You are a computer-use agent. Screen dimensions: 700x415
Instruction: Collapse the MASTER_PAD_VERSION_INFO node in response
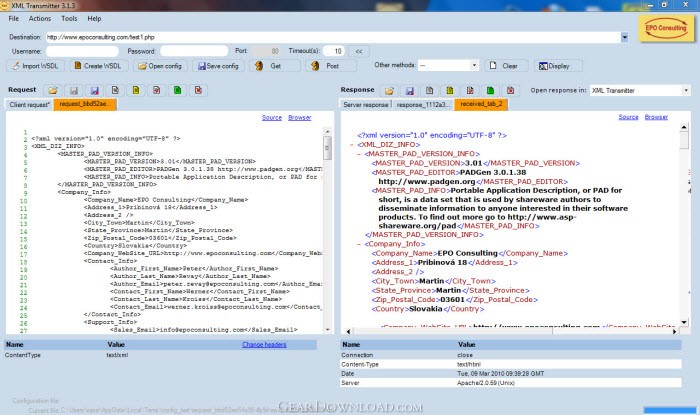[359, 154]
